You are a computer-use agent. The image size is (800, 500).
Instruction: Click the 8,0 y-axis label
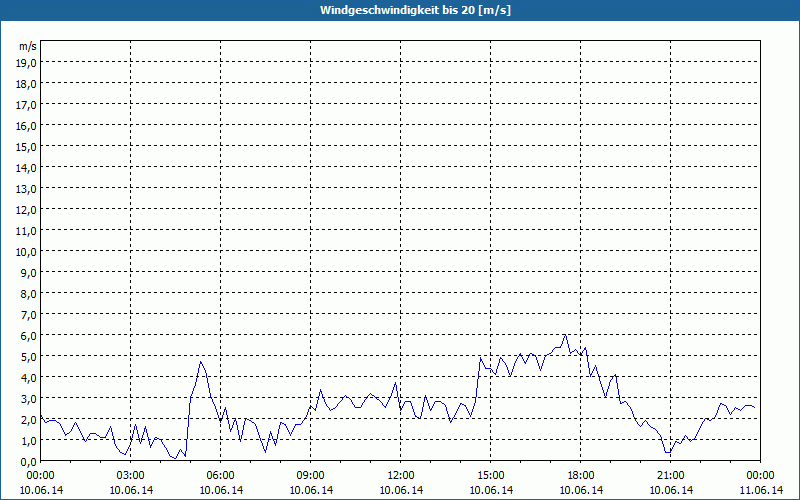pyautogui.click(x=30, y=294)
